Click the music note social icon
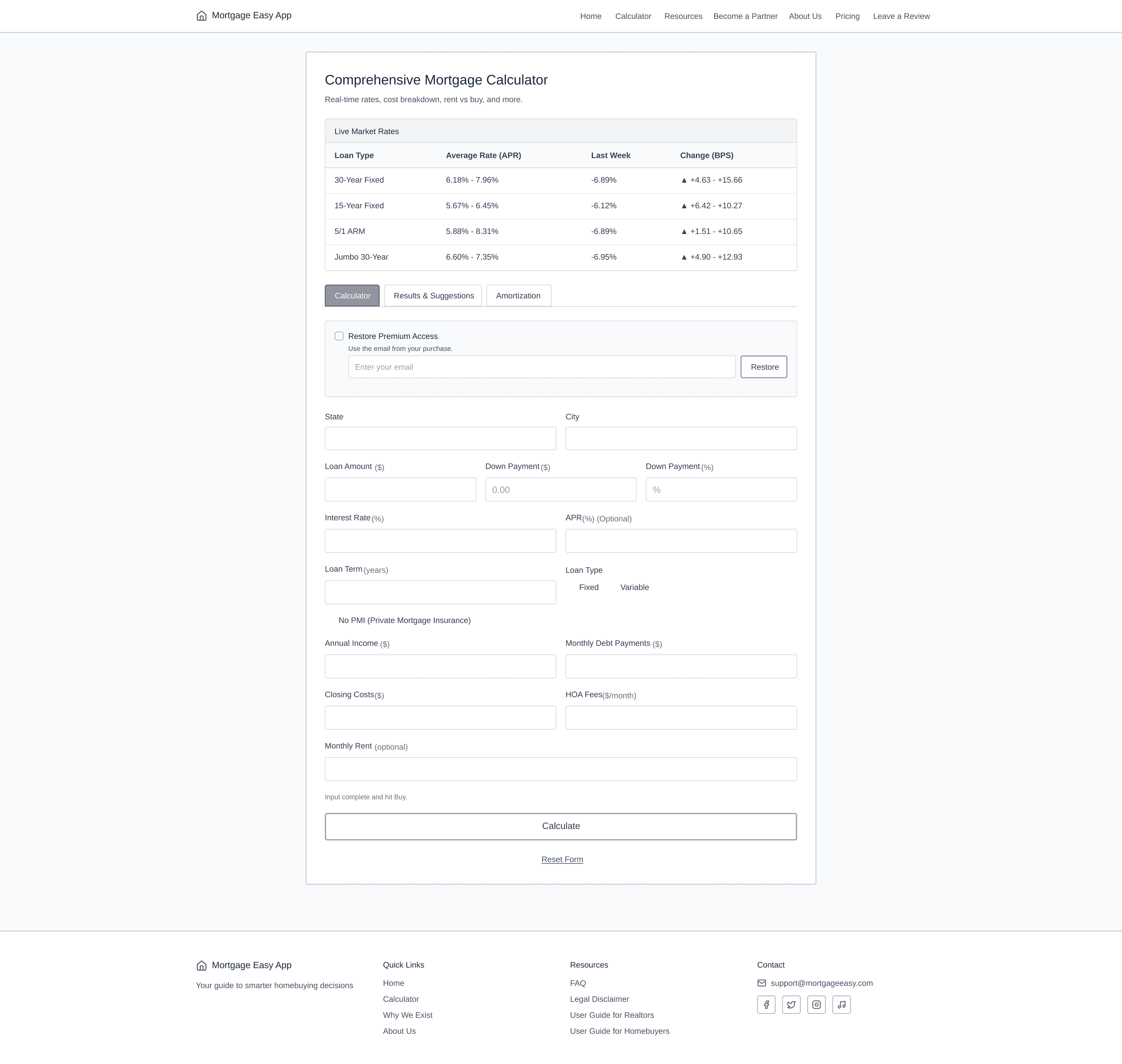 841,1004
